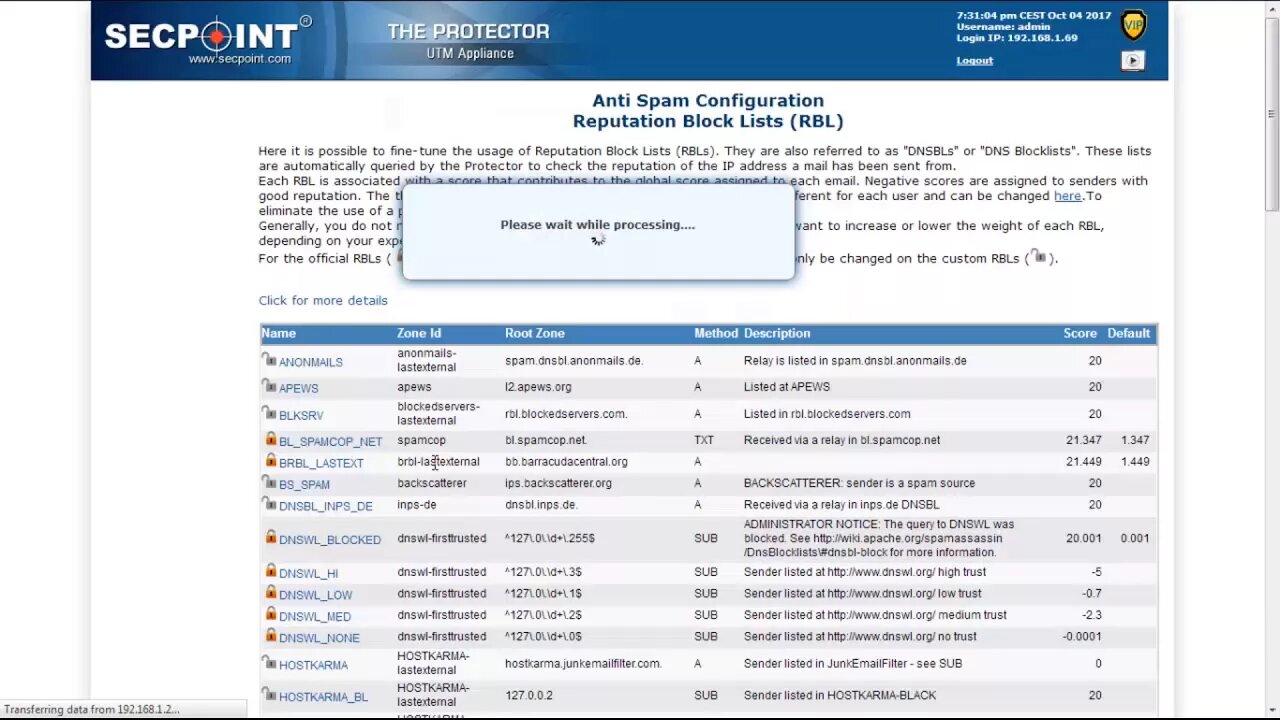The image size is (1280, 720).
Task: Click 'Anti Spam Configuration' page heading
Action: pos(708,100)
